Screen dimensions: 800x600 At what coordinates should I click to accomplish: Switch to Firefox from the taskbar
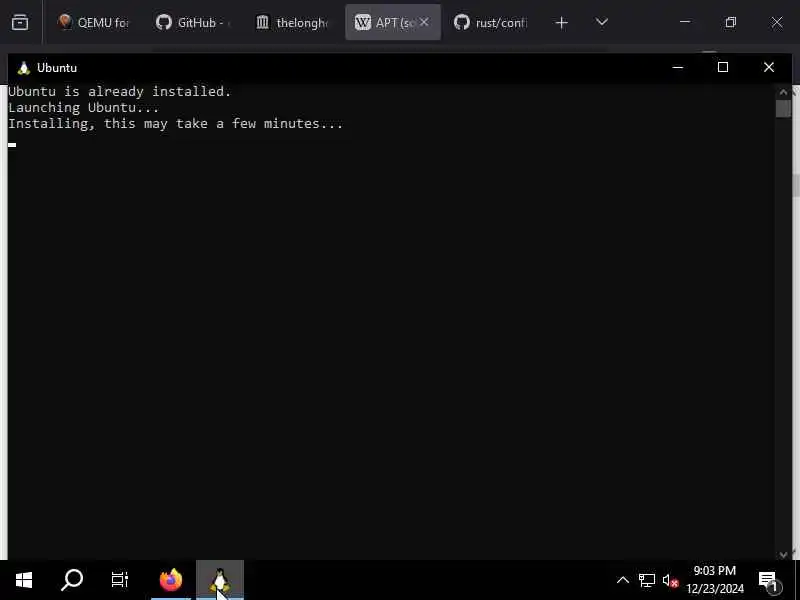[171, 580]
